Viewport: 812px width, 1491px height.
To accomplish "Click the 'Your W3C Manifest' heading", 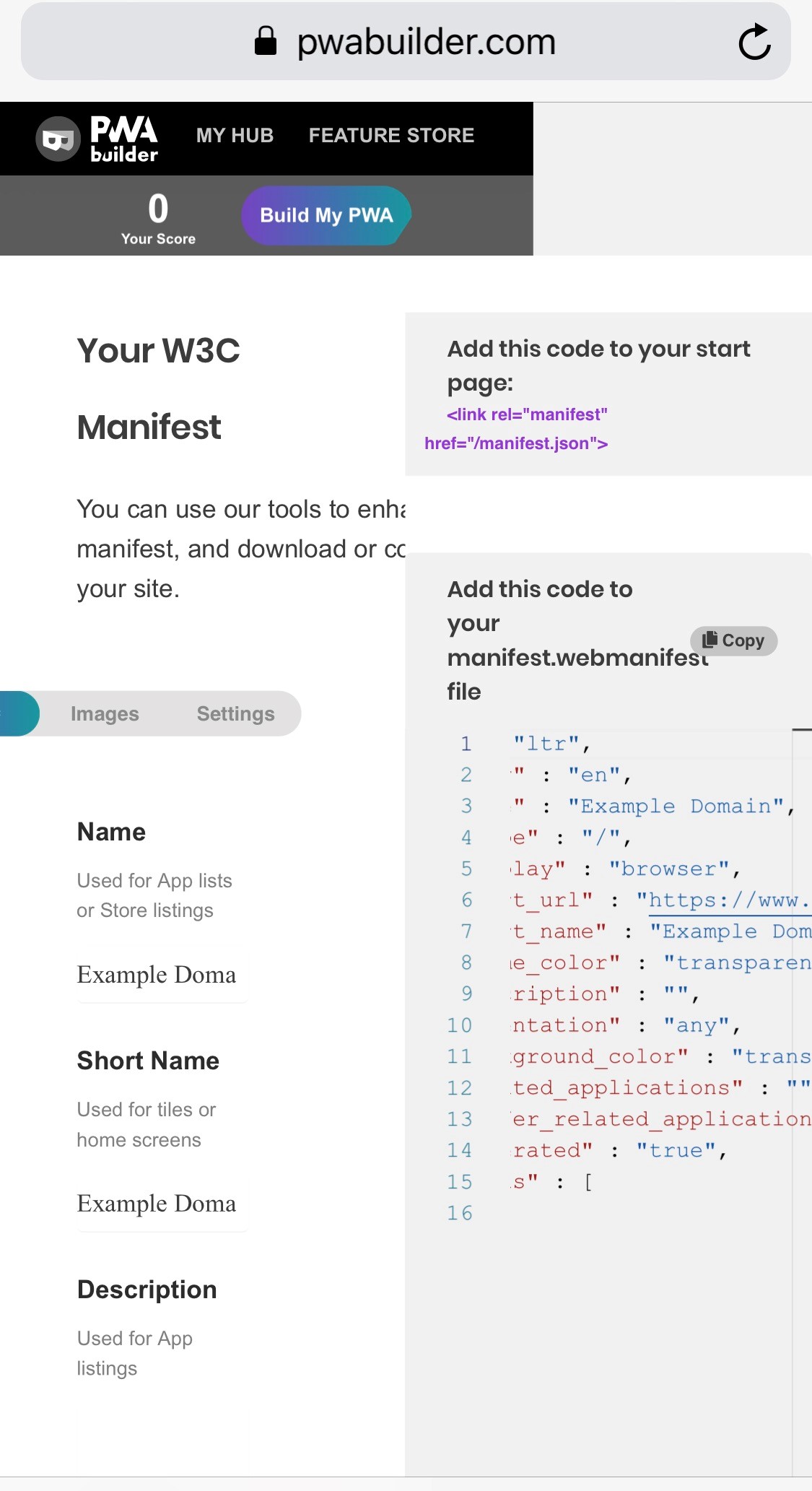I will click(159, 388).
